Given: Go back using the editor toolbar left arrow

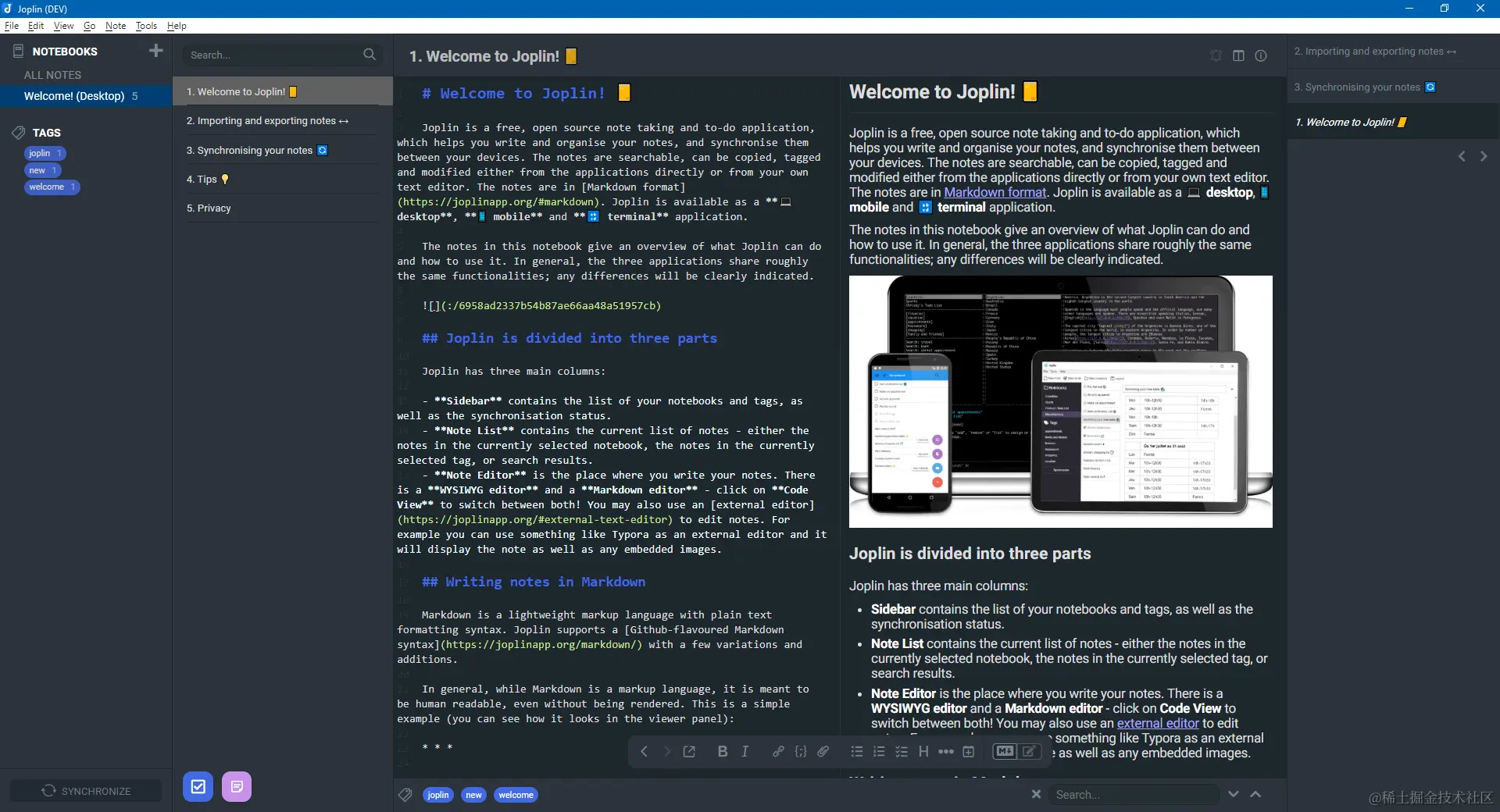Looking at the screenshot, I should pyautogui.click(x=644, y=751).
